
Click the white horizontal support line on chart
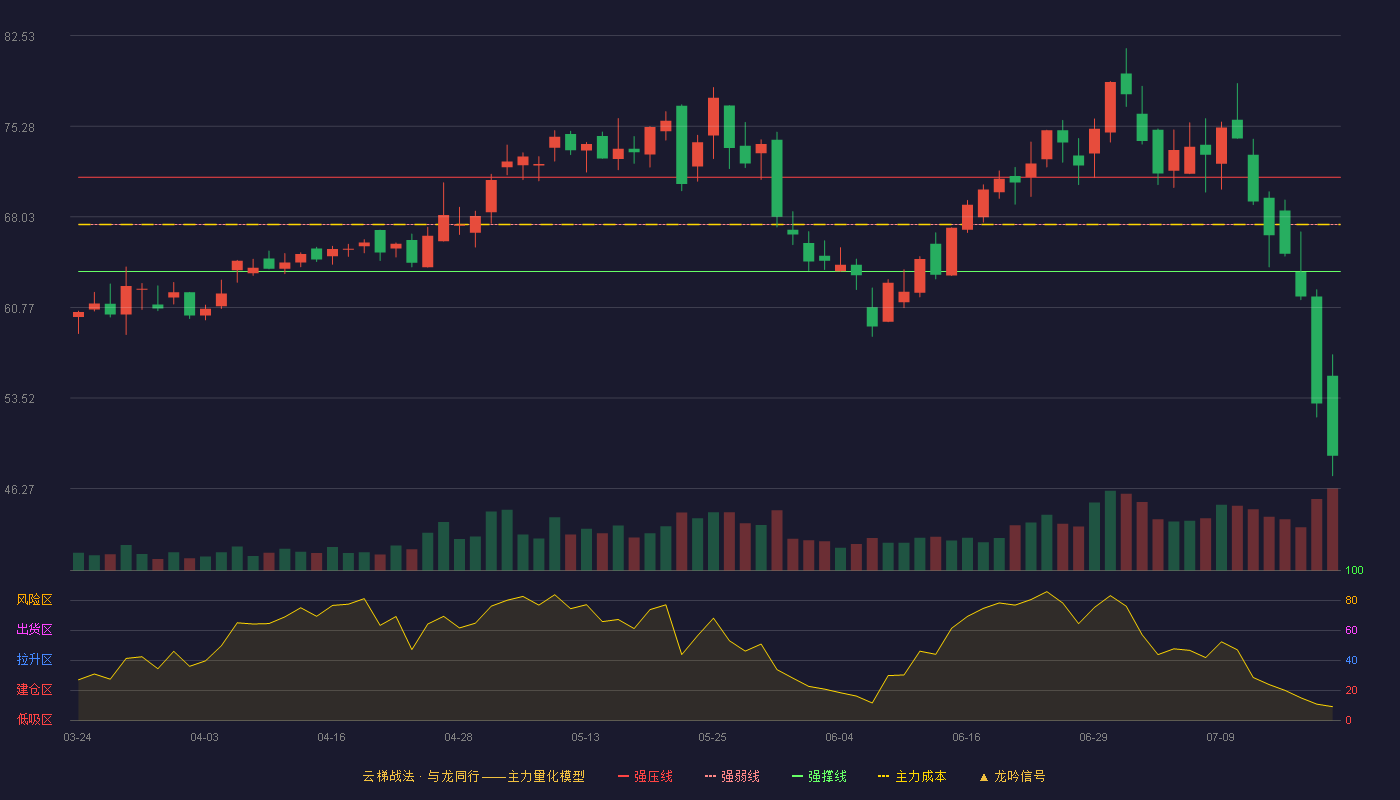point(709,271)
